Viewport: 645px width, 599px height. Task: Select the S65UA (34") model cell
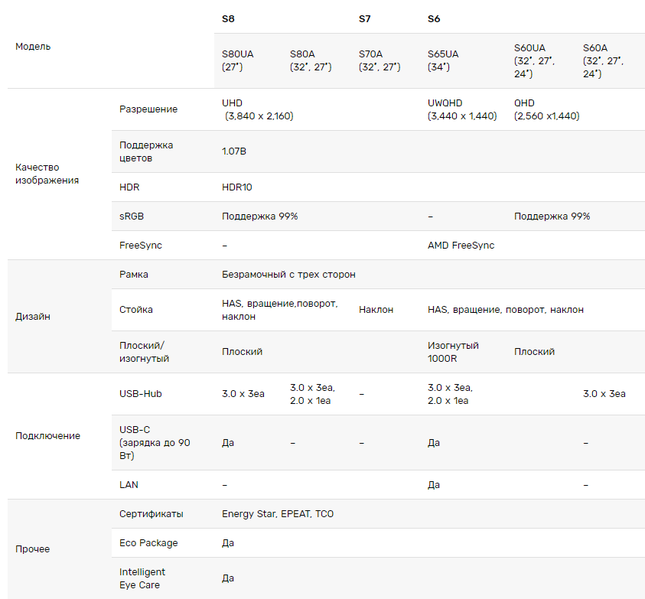[444, 60]
